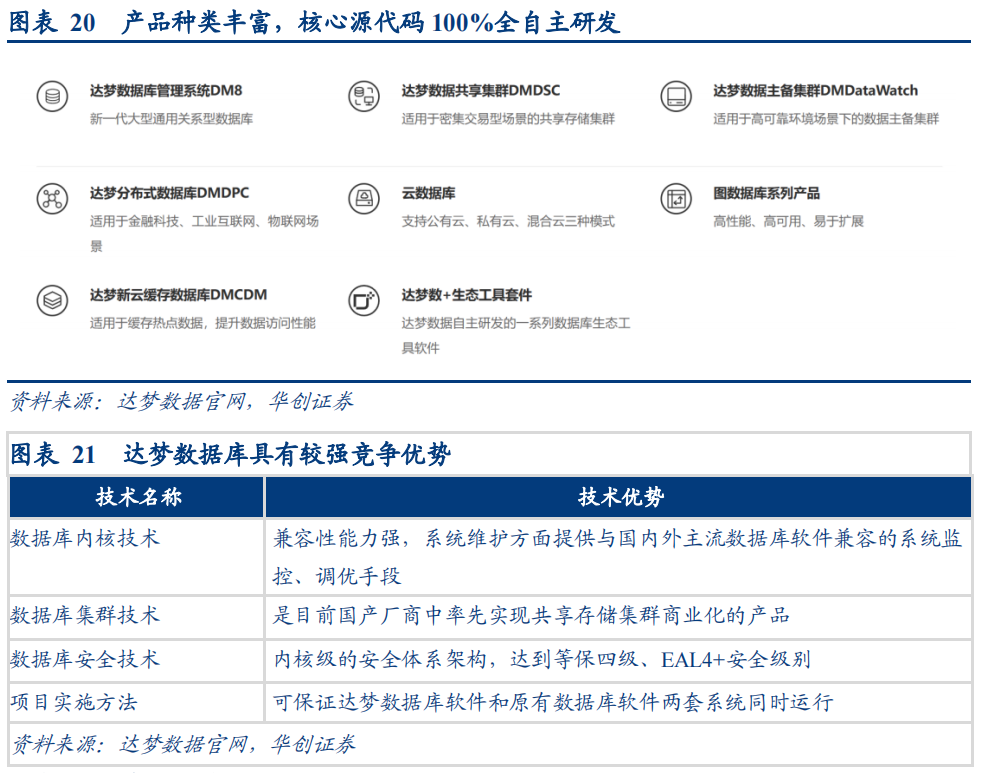Screen dimensions: 981x773
Task: Select description 达梦数据自主研发的一系列数据库生态工具软件
Action: point(516,335)
